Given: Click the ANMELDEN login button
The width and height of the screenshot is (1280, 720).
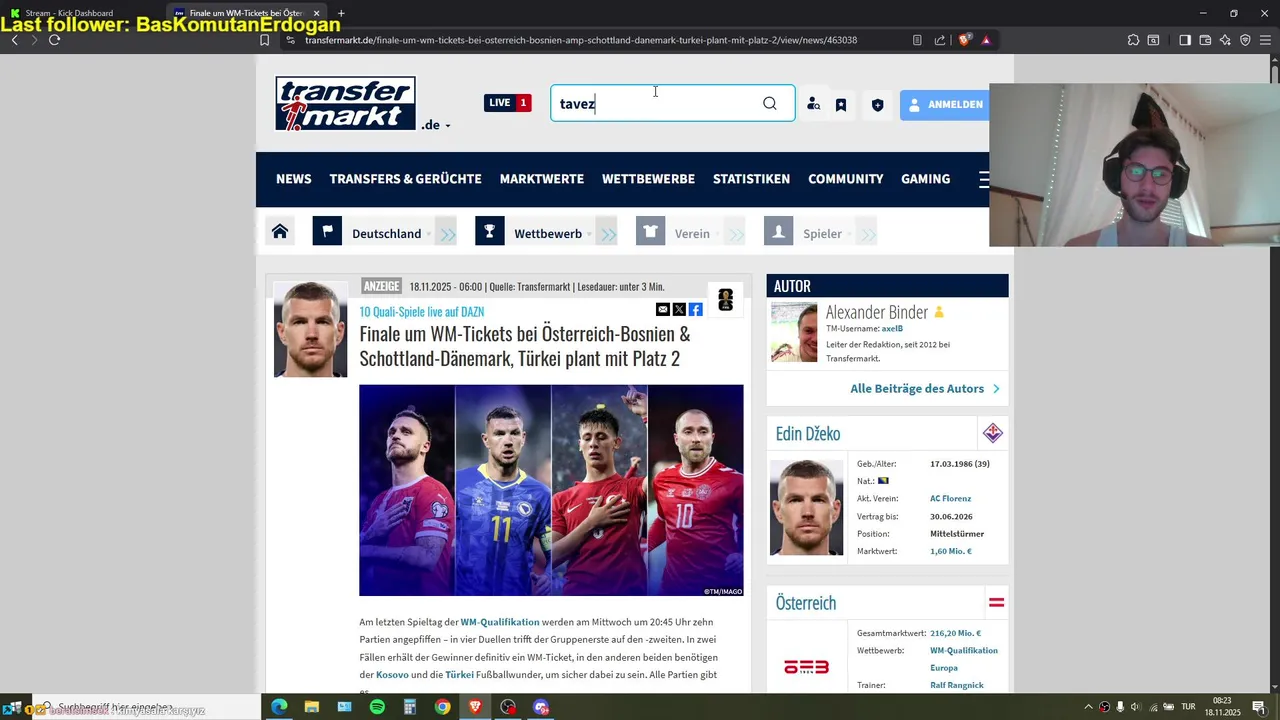Looking at the screenshot, I should click(x=945, y=104).
